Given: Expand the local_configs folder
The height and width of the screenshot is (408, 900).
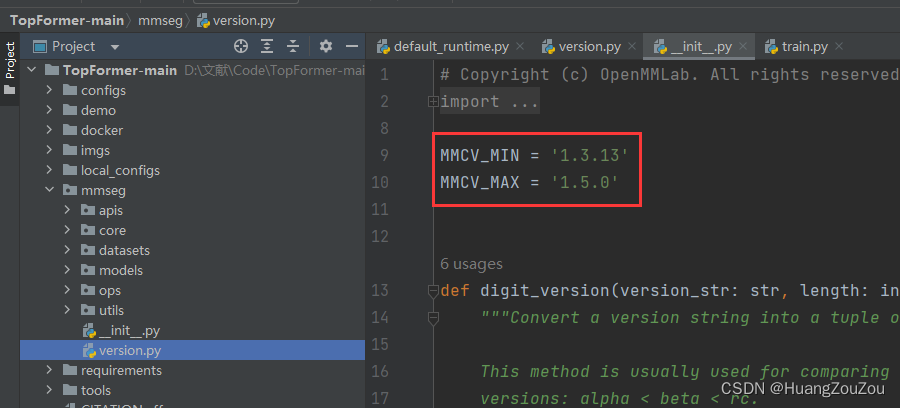Looking at the screenshot, I should (49, 170).
